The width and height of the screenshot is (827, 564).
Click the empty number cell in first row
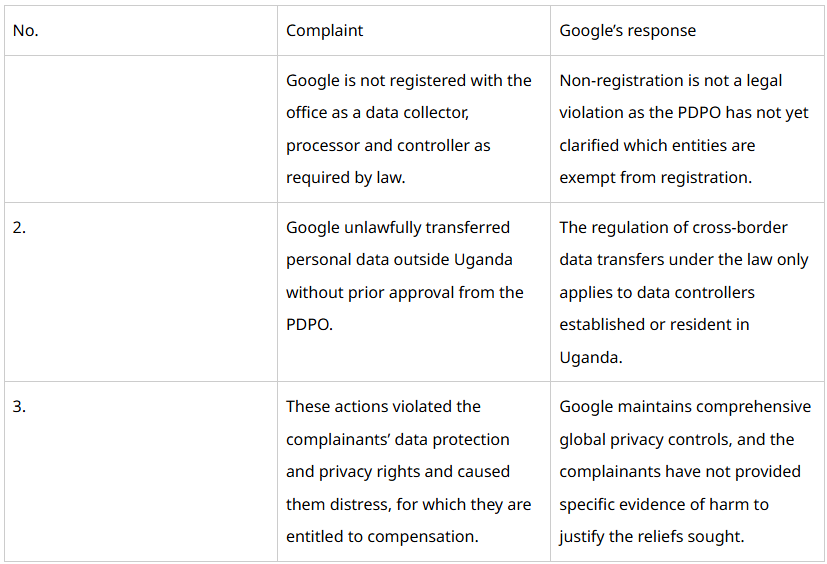pos(140,129)
